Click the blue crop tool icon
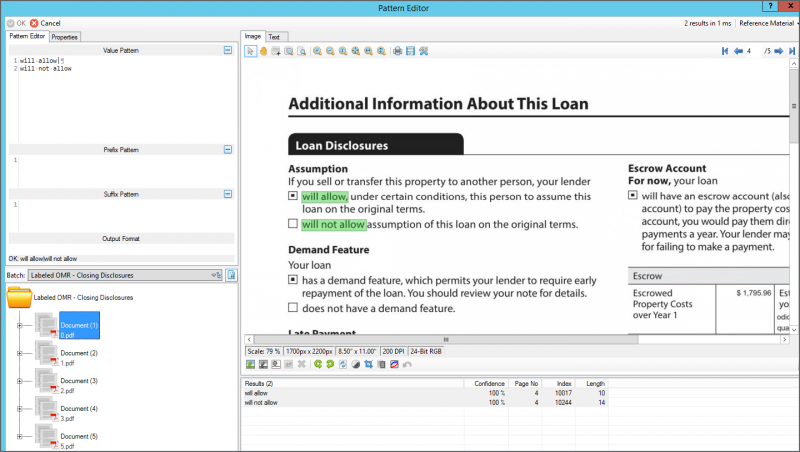 368,364
